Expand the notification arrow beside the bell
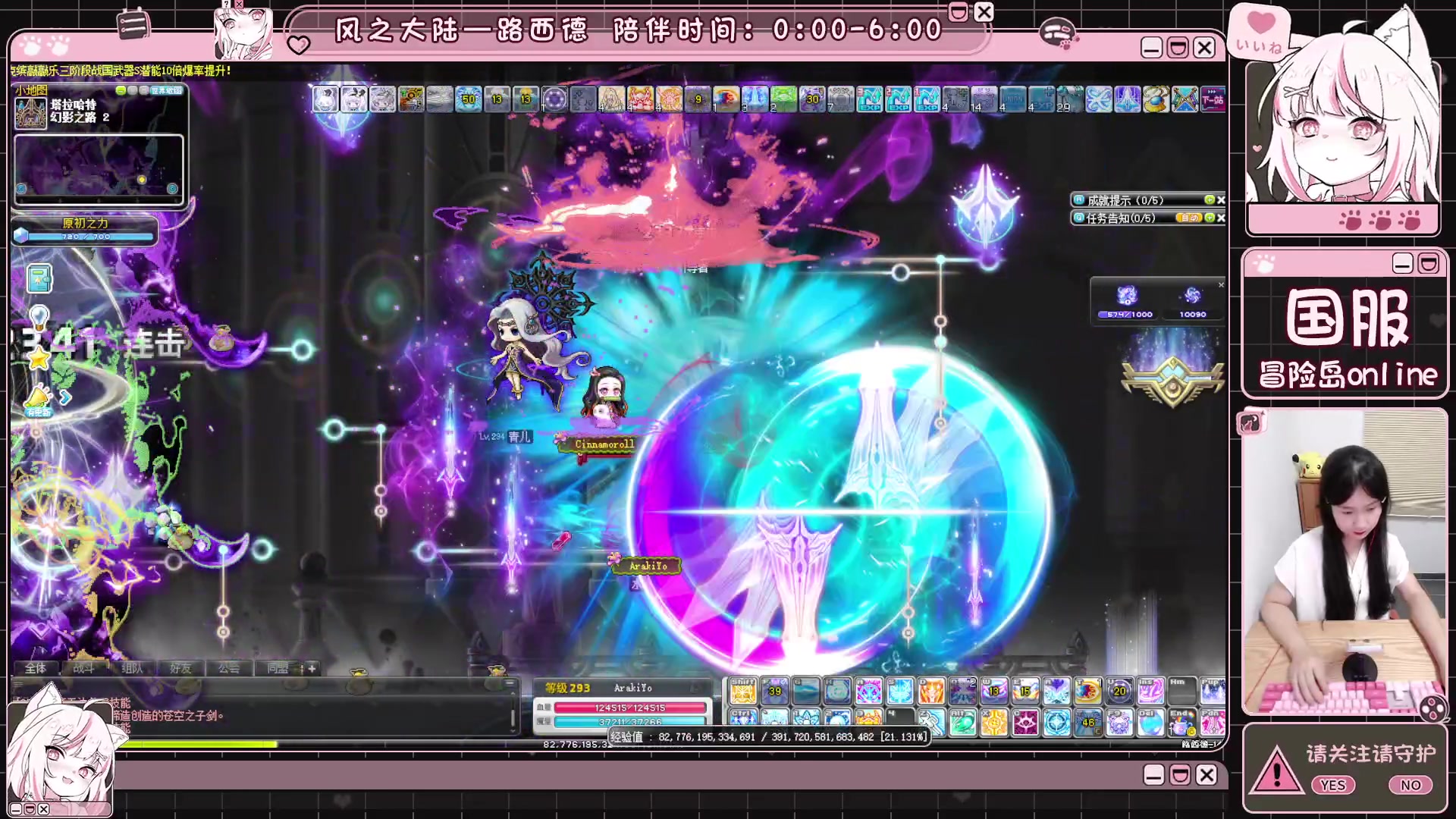The width and height of the screenshot is (1456, 819). pos(65,397)
